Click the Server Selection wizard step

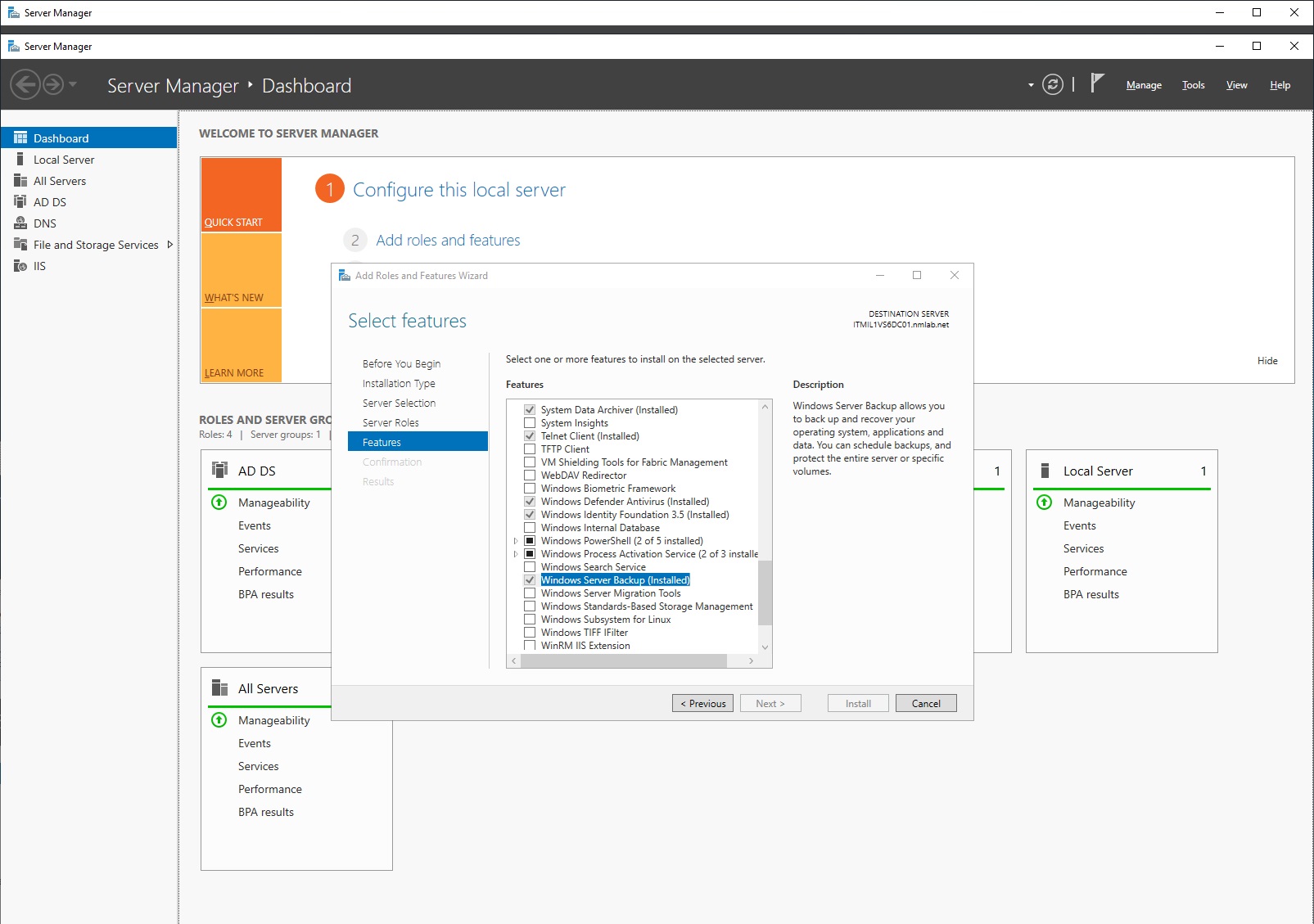(x=399, y=403)
